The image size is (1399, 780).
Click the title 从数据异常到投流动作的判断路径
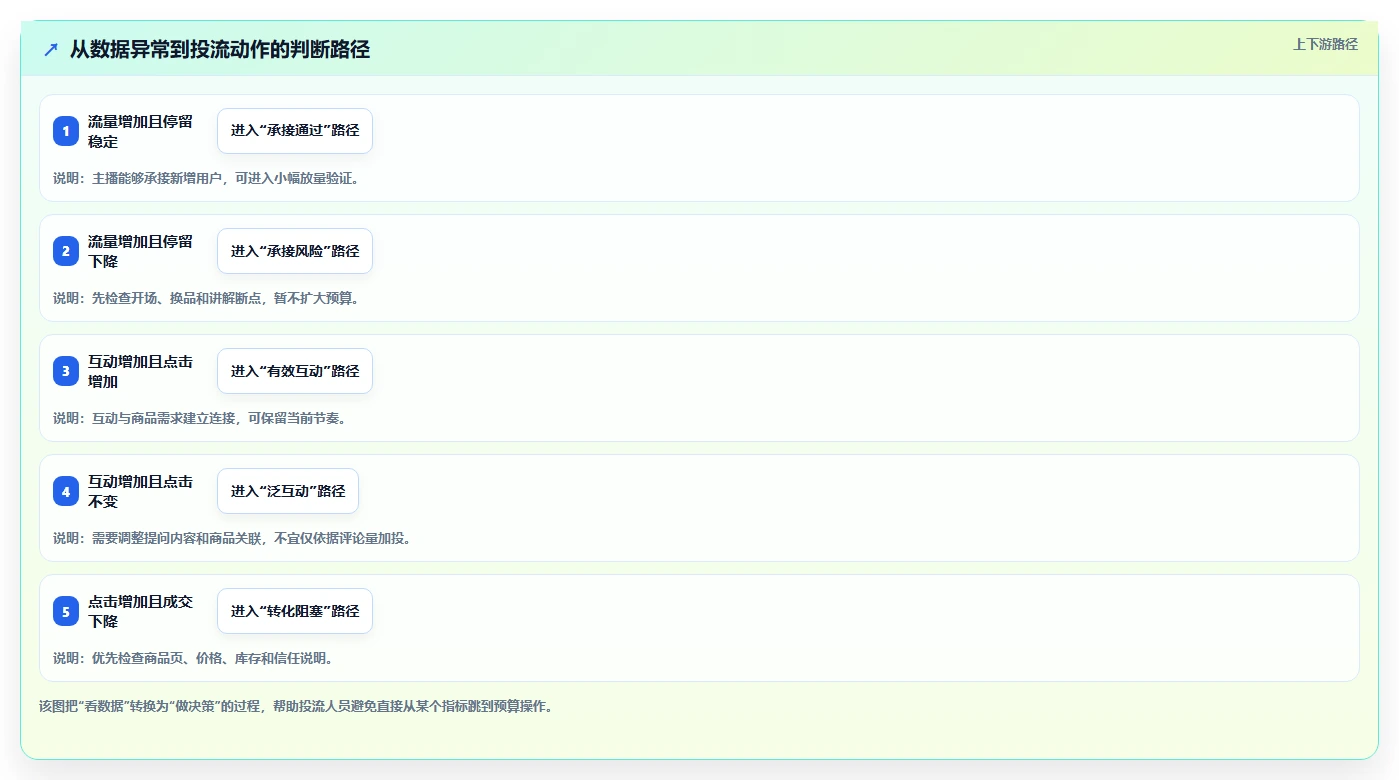pos(220,49)
